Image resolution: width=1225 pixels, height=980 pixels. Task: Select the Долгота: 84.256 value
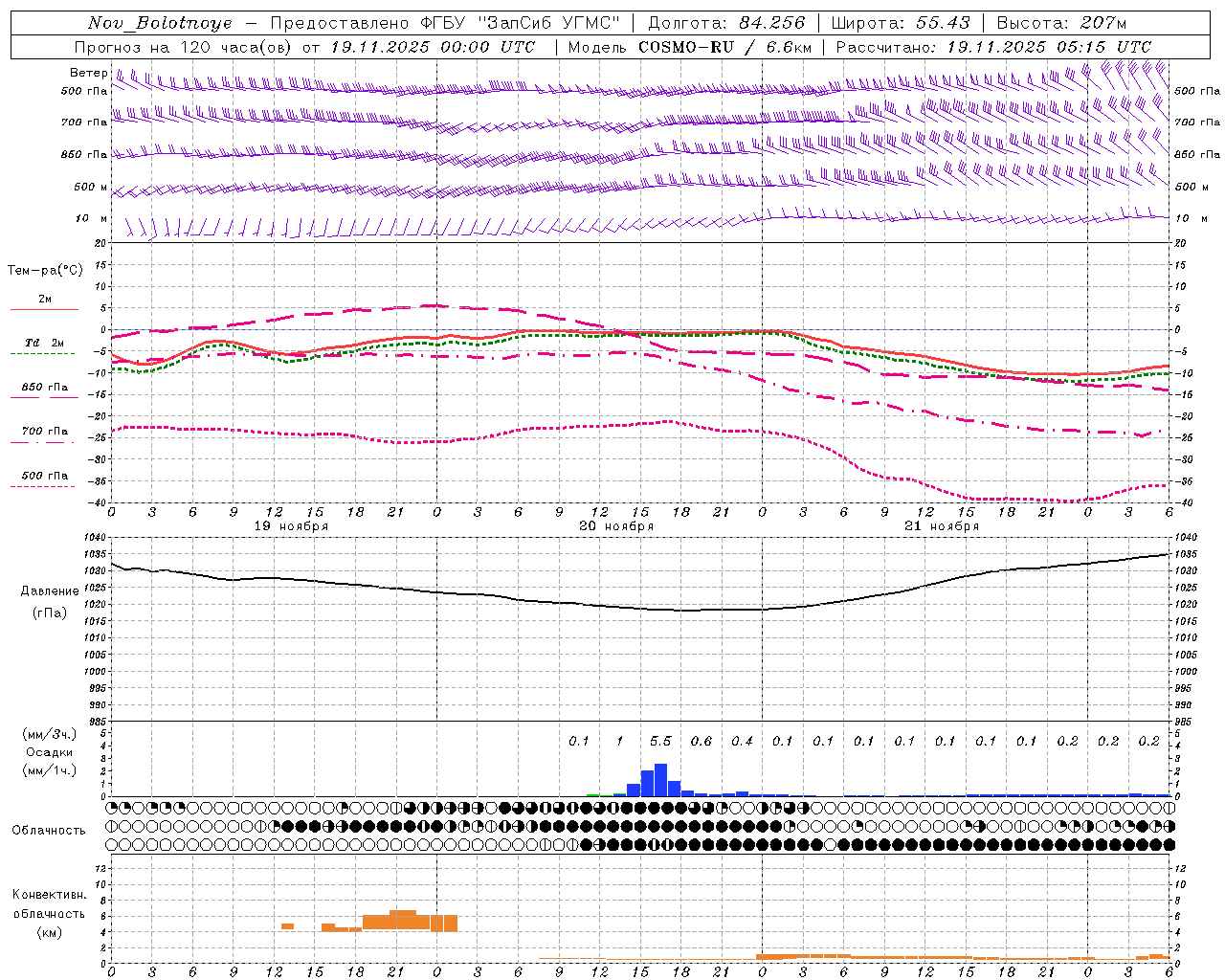(726, 23)
